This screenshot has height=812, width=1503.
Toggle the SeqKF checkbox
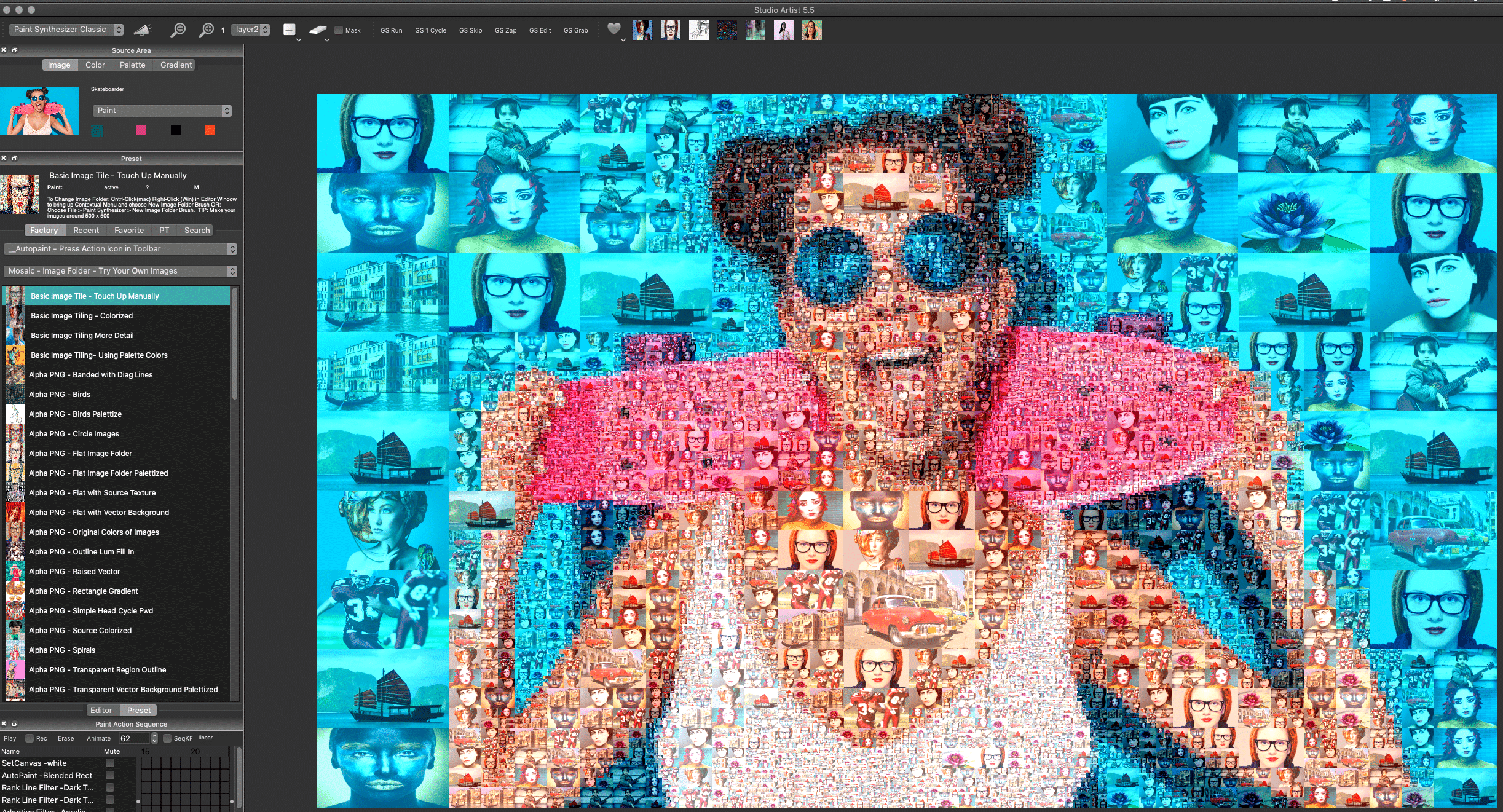coord(167,738)
